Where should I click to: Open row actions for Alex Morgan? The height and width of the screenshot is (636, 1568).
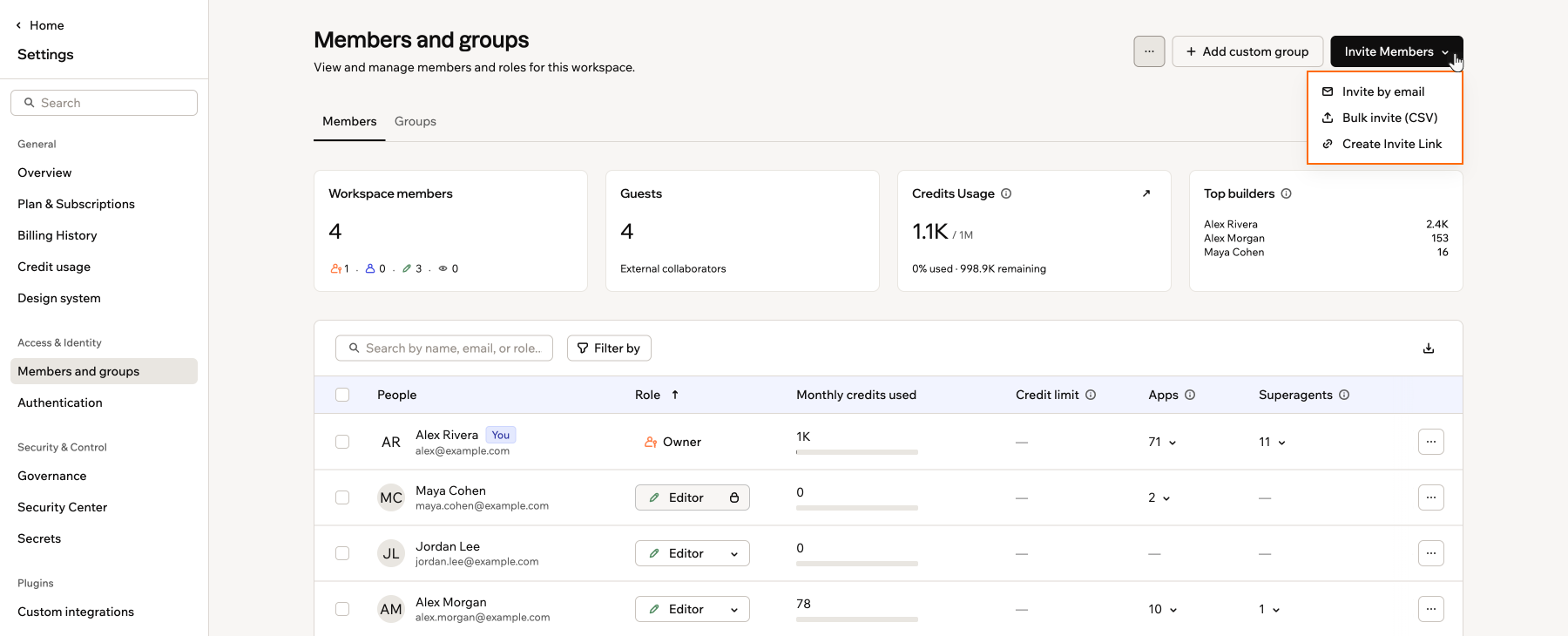pos(1431,609)
